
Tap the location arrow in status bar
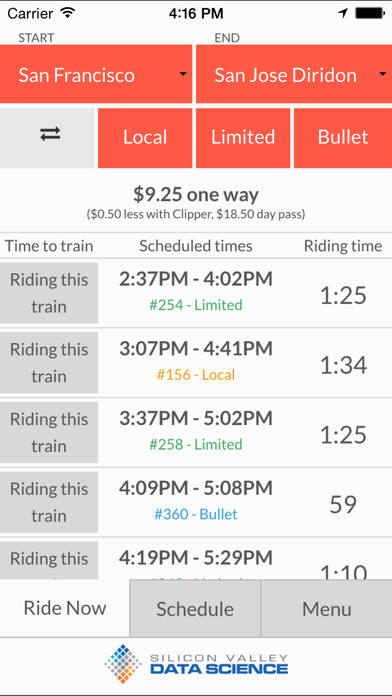point(342,13)
